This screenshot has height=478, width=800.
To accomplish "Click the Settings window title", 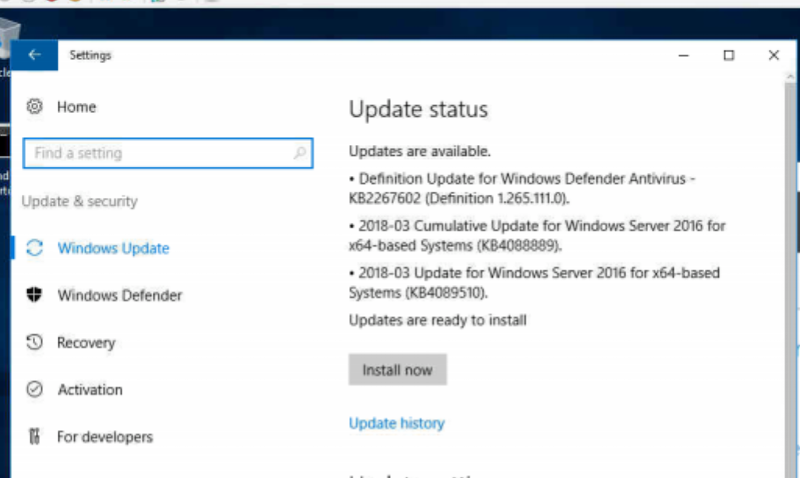I will pyautogui.click(x=90, y=55).
